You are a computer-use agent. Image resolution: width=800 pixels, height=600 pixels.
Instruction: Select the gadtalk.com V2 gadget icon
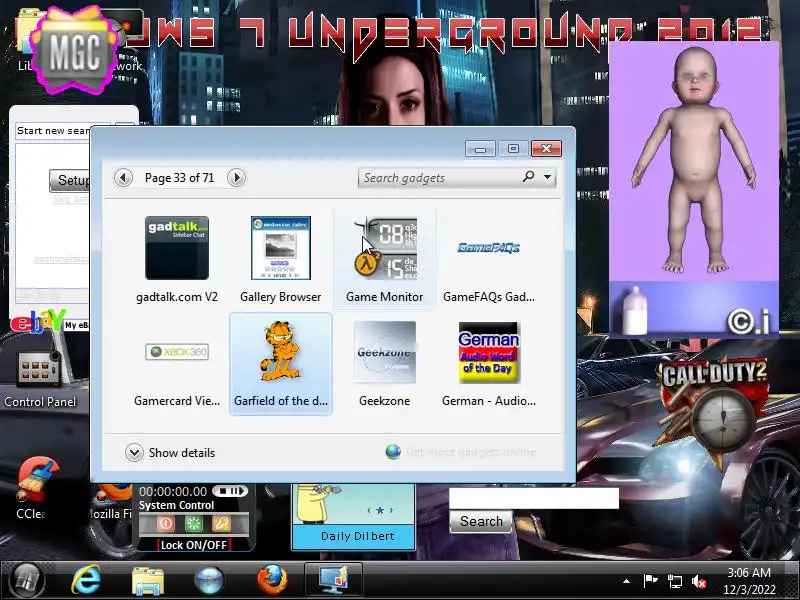(177, 248)
